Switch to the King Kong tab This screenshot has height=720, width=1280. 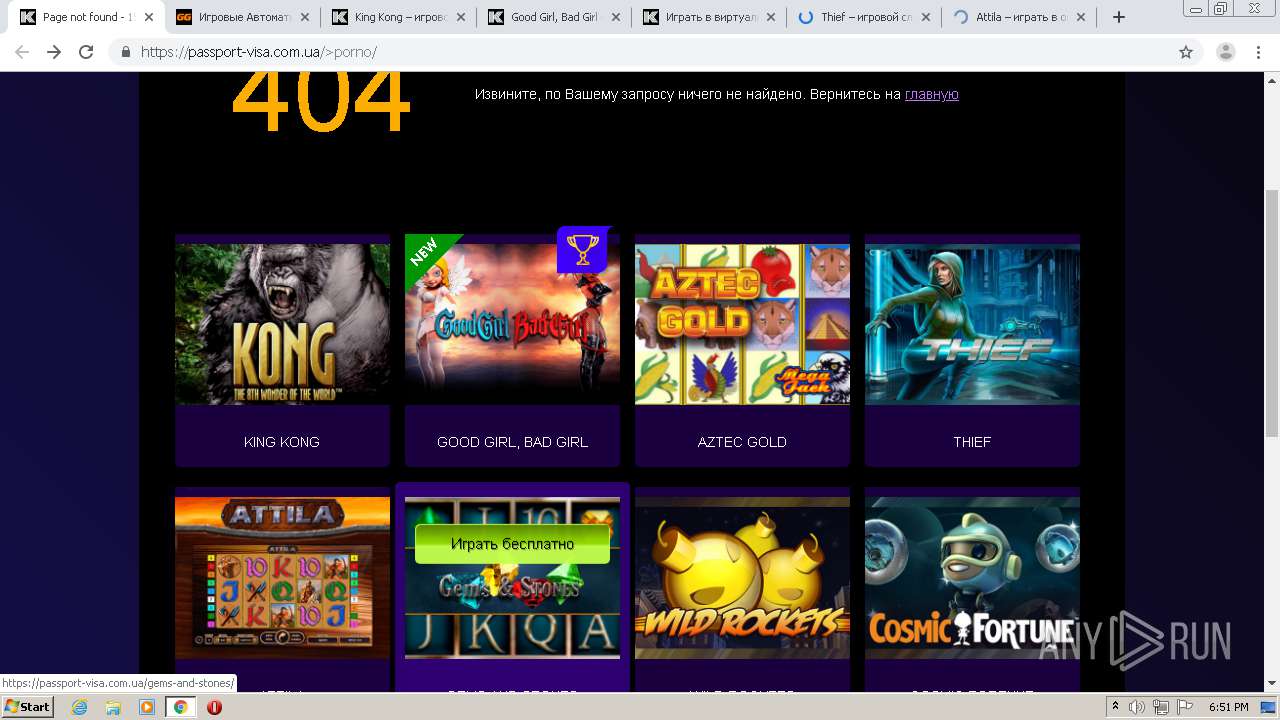click(x=398, y=17)
